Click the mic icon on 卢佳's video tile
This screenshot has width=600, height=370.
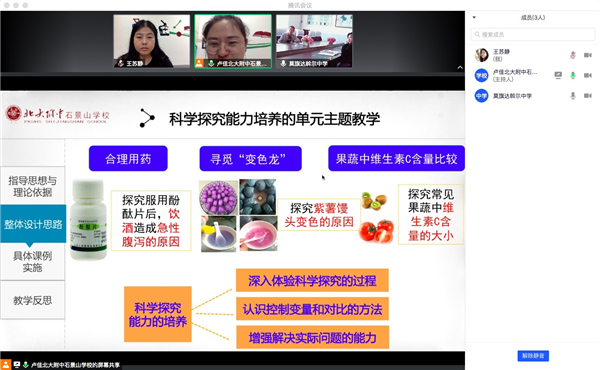211,63
